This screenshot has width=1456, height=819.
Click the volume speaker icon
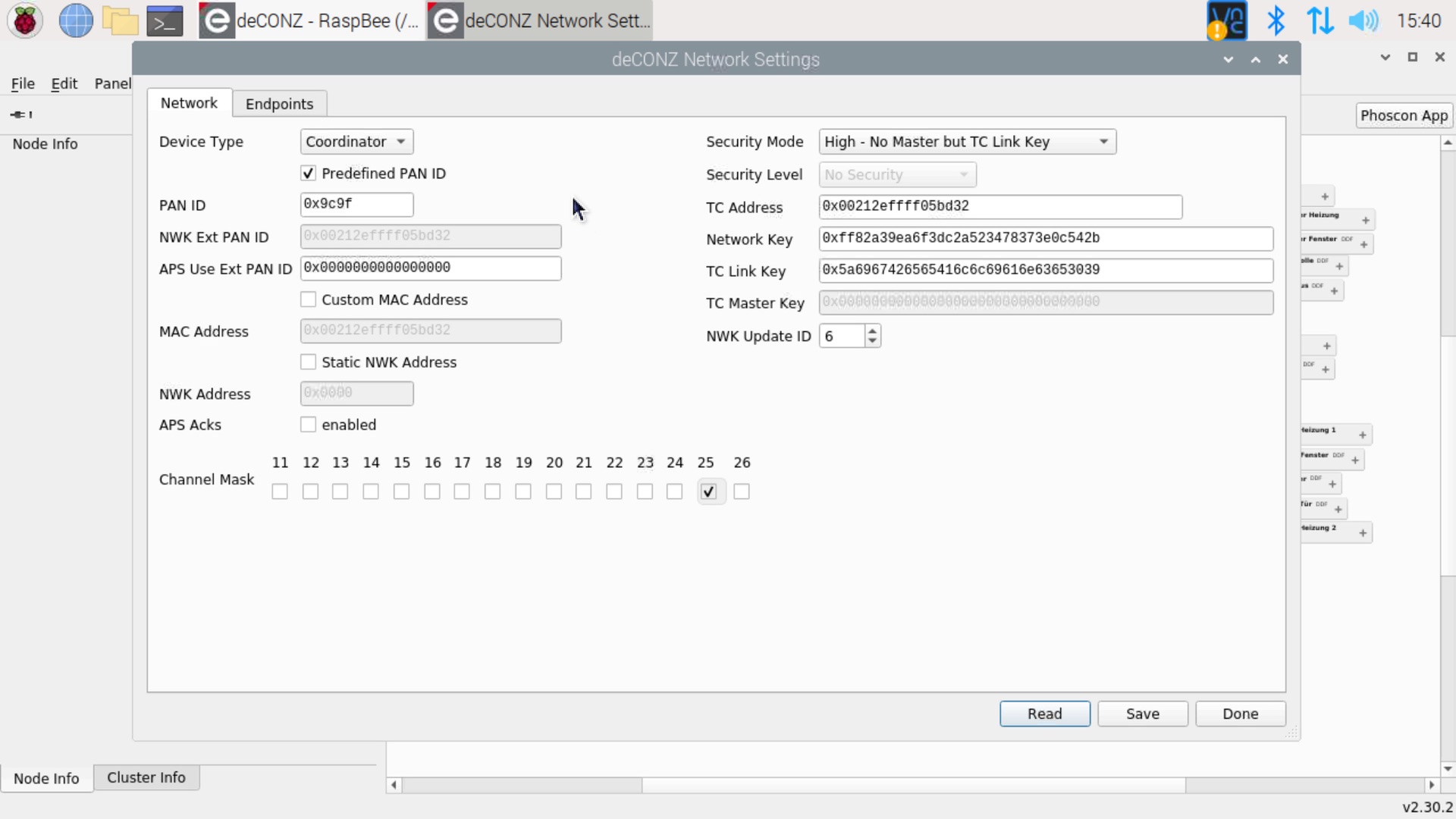[x=1363, y=20]
